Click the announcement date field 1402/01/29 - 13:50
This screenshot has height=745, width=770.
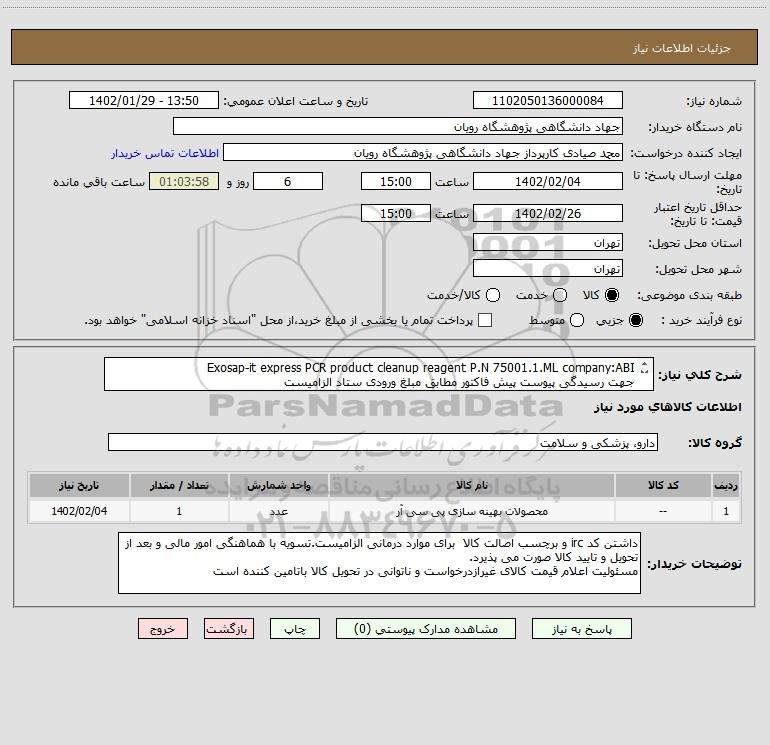[x=144, y=101]
